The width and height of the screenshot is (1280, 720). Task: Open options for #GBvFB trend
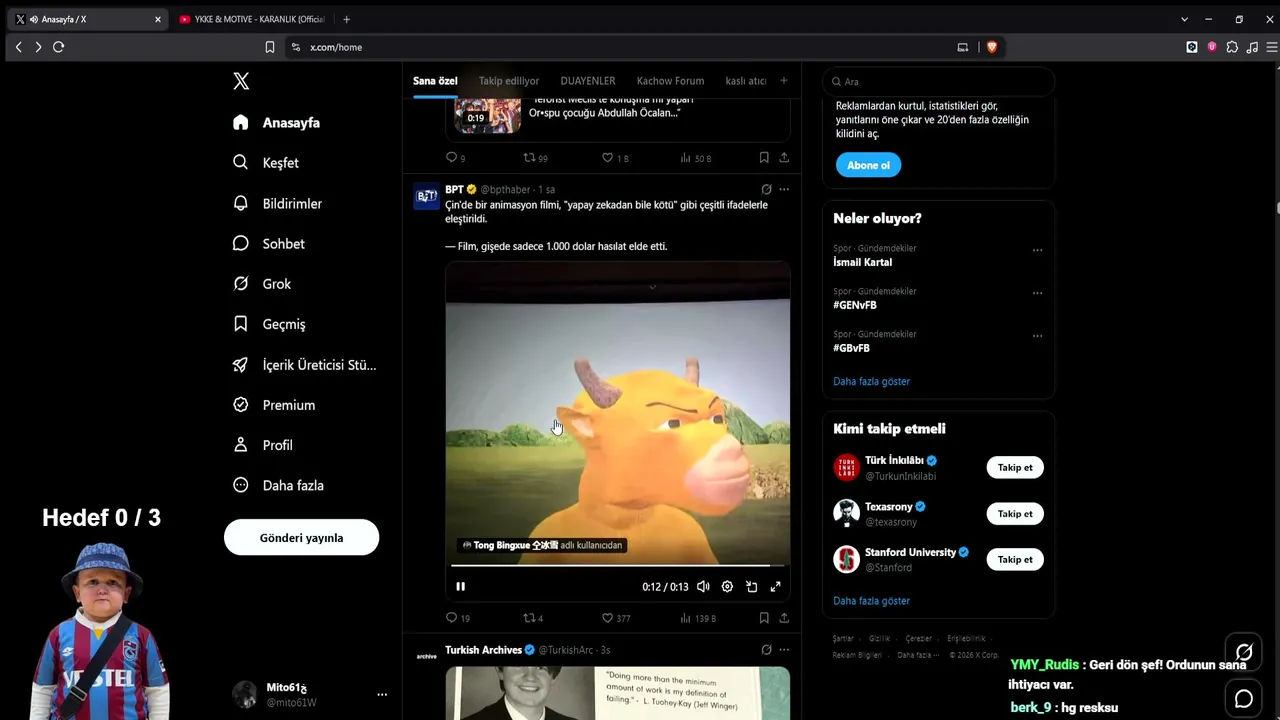coord(1037,336)
